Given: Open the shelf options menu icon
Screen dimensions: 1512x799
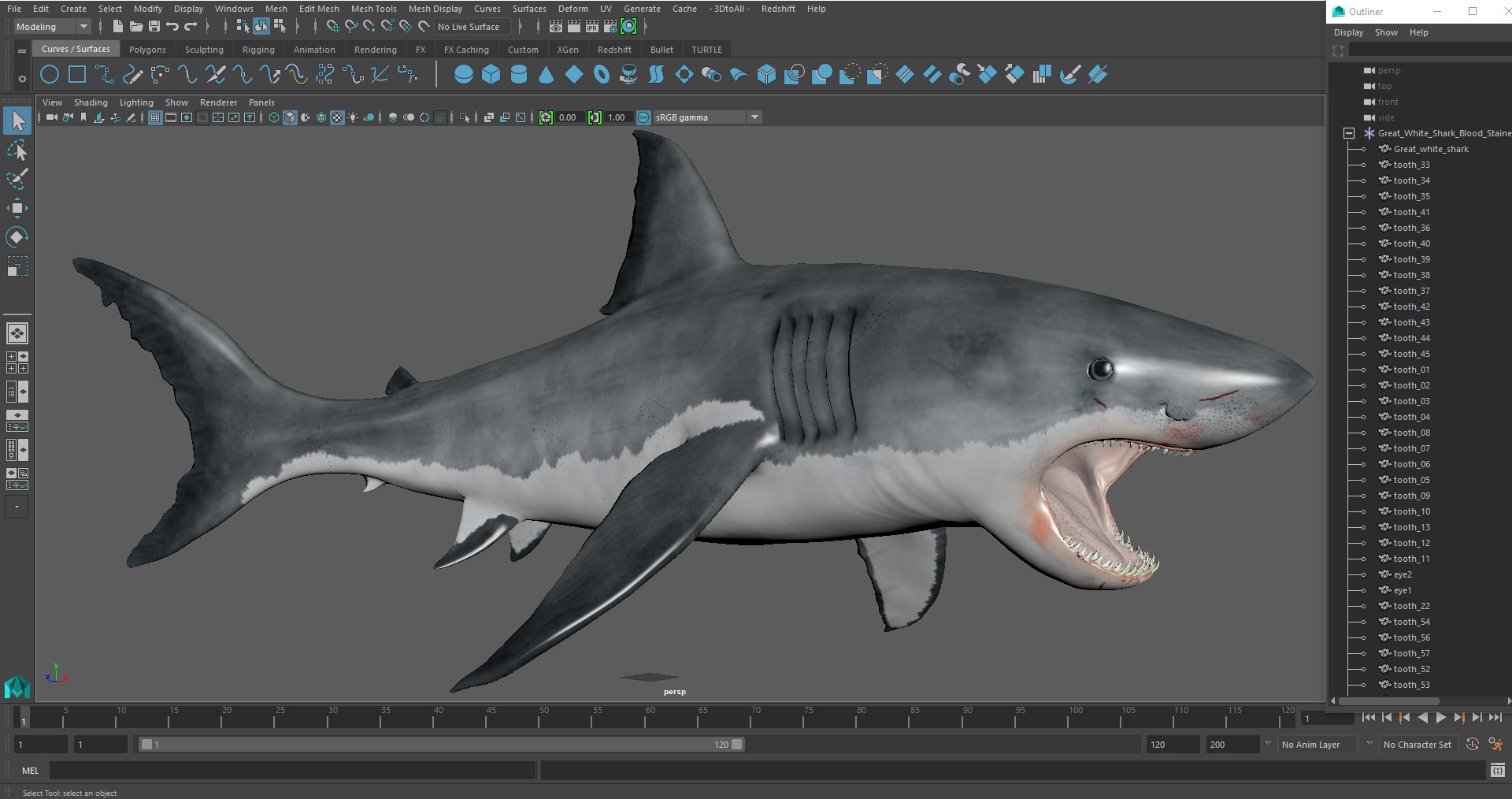Looking at the screenshot, I should pos(21,50).
